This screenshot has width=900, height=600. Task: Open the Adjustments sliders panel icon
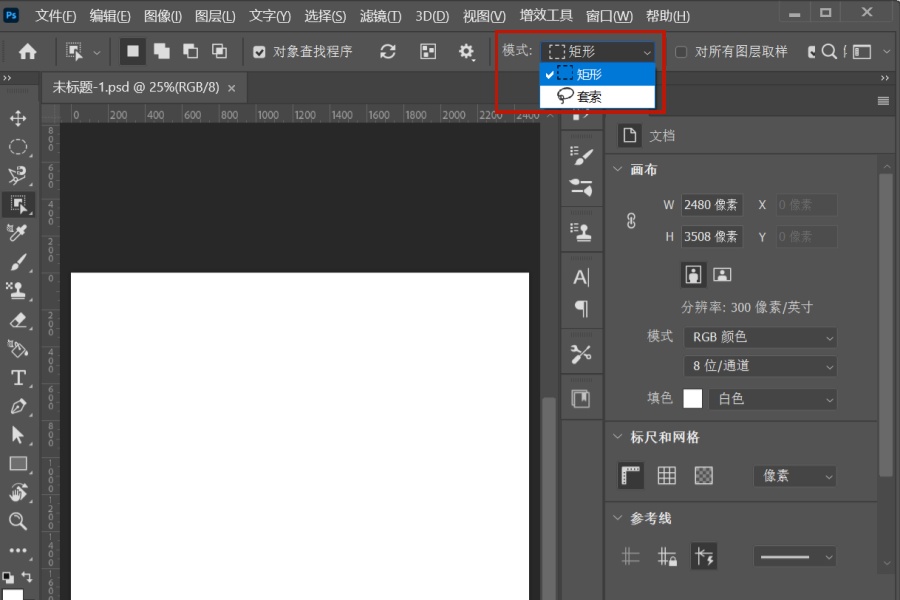point(581,187)
